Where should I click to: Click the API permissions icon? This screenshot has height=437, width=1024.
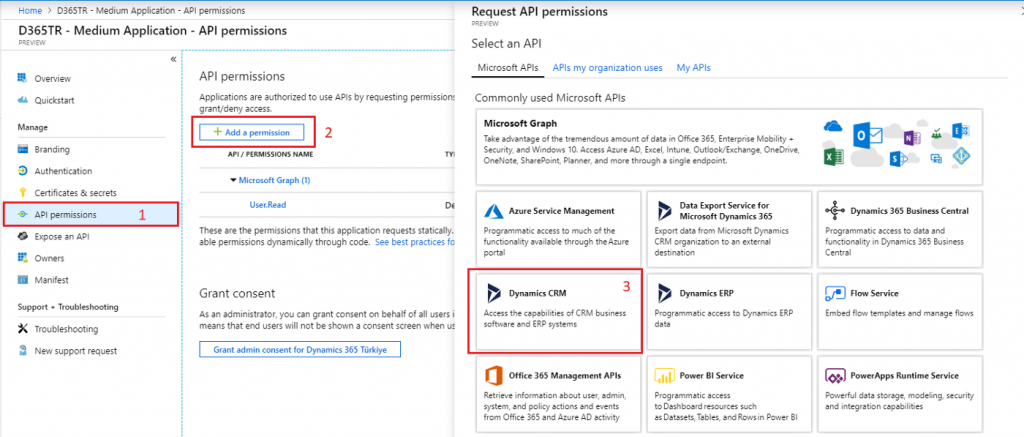coord(23,214)
